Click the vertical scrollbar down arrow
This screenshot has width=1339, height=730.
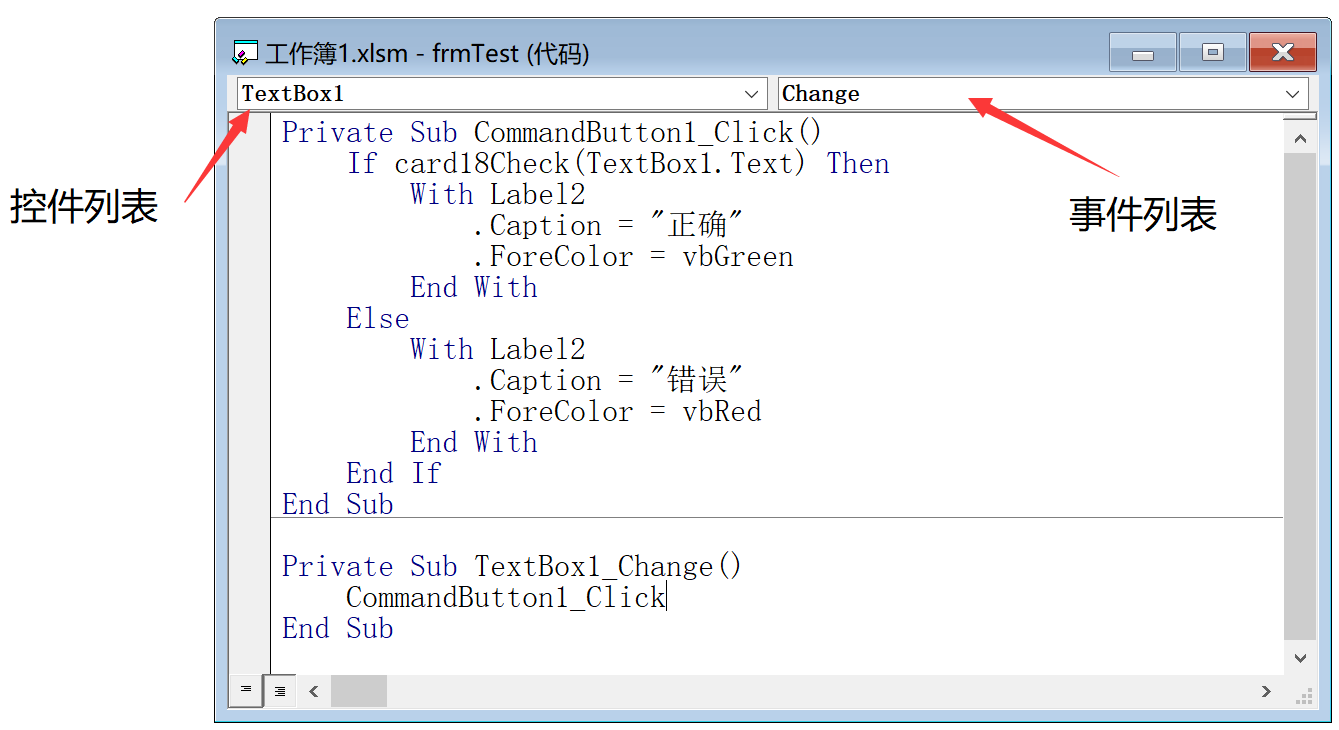(x=1299, y=658)
